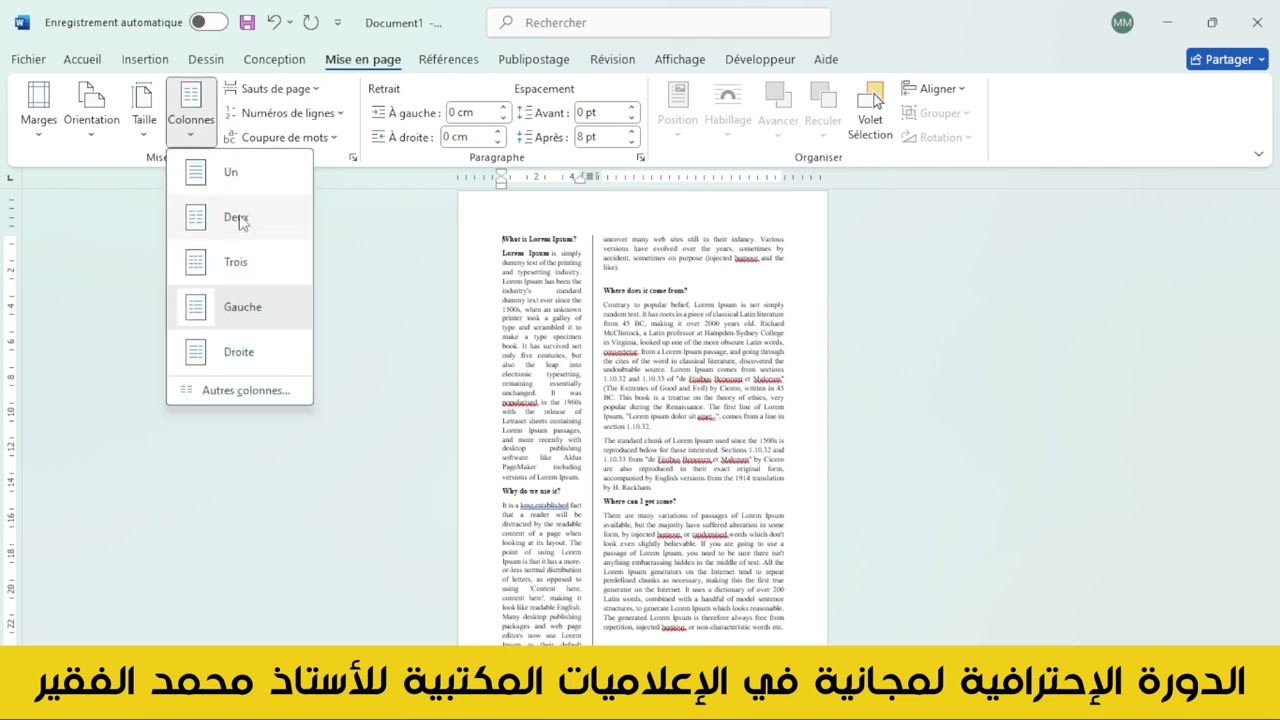Edit the Avant spacing field
This screenshot has height=720, width=1280.
tap(600, 112)
